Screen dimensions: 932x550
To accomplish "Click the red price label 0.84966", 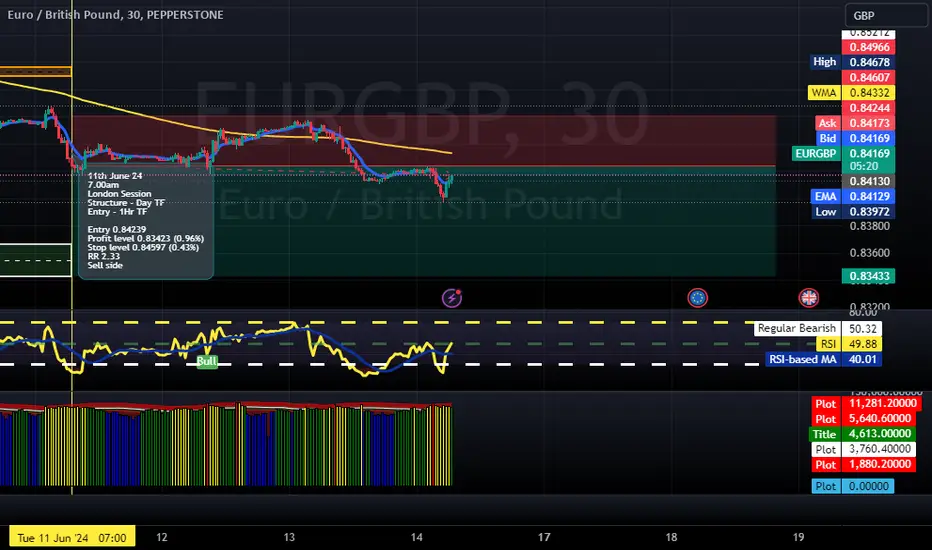I will click(868, 47).
